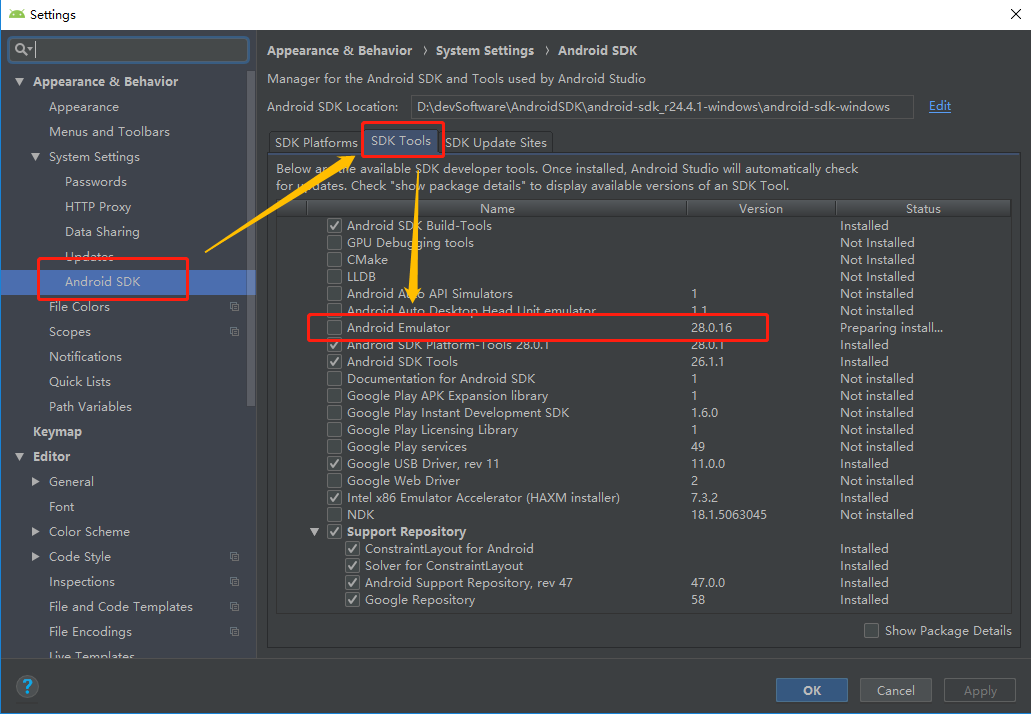
Task: Click the Cancel button
Action: click(896, 690)
